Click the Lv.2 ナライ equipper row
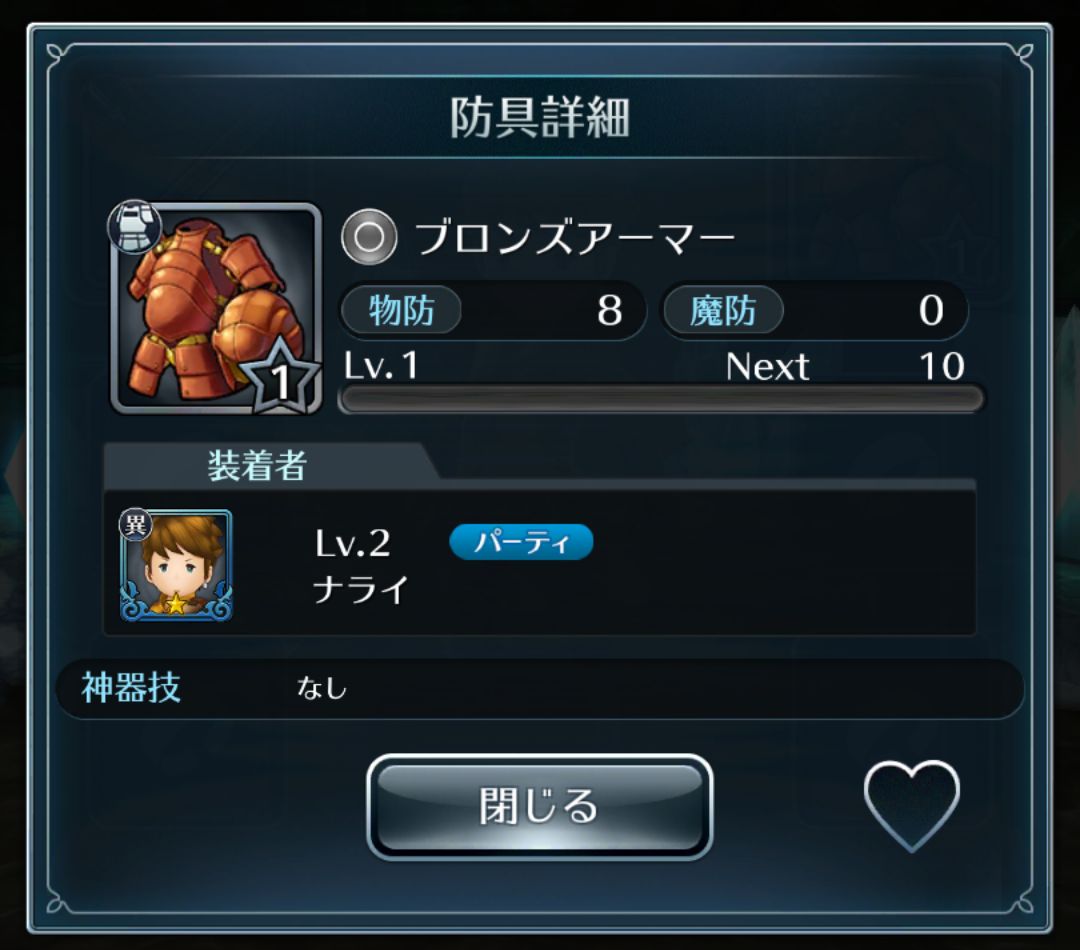The image size is (1080, 950). coord(539,564)
